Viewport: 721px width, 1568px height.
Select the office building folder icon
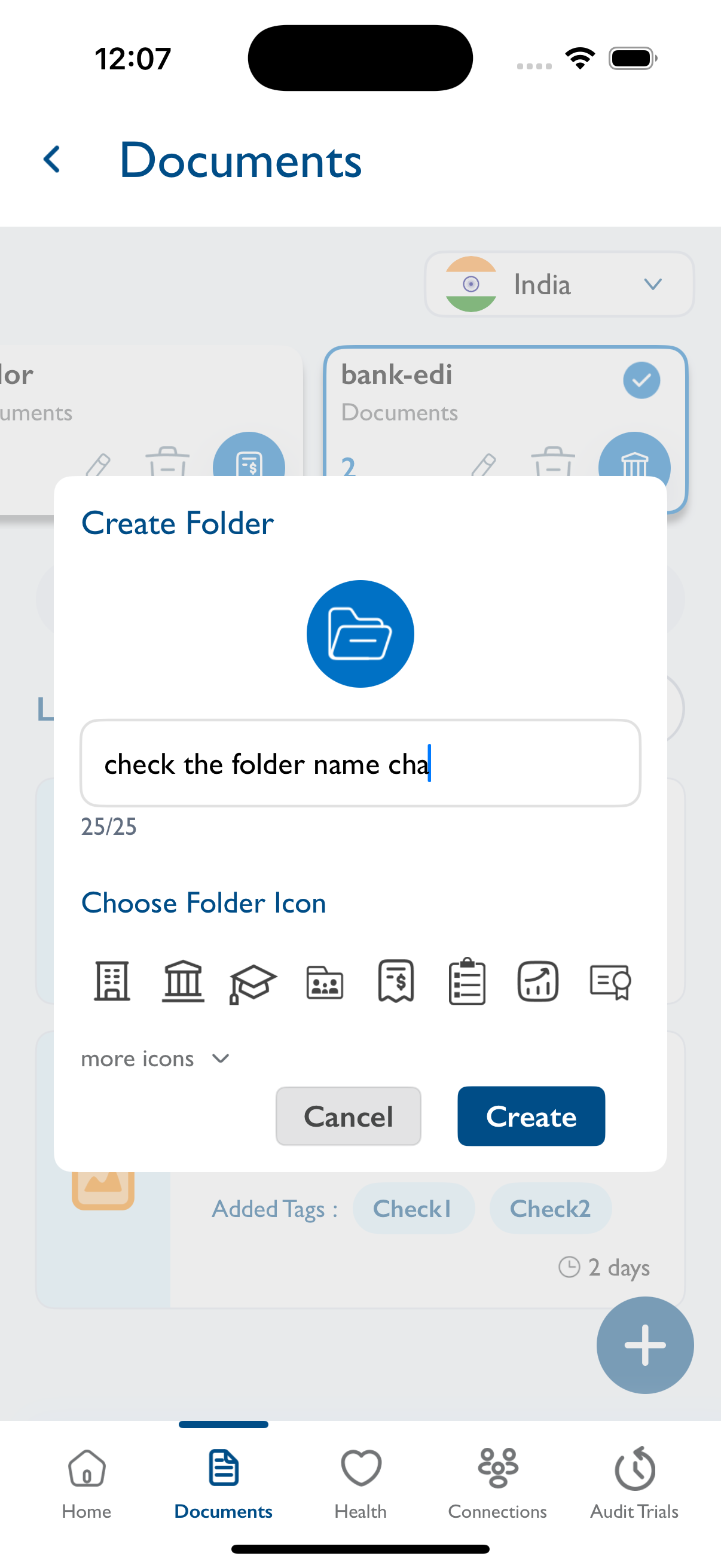coord(112,981)
